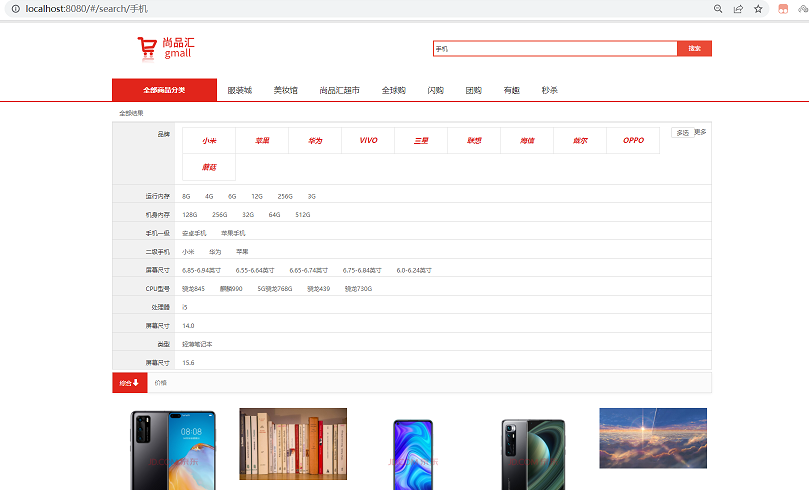Open the bookshelf photo product thumbnail
809x490 pixels.
(x=293, y=444)
